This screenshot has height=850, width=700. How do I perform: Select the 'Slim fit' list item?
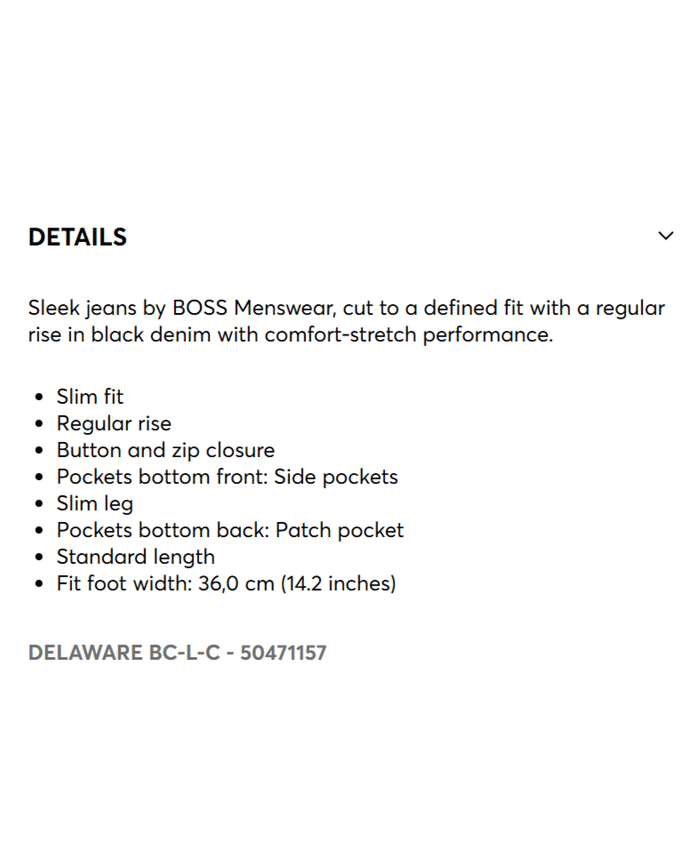click(90, 397)
